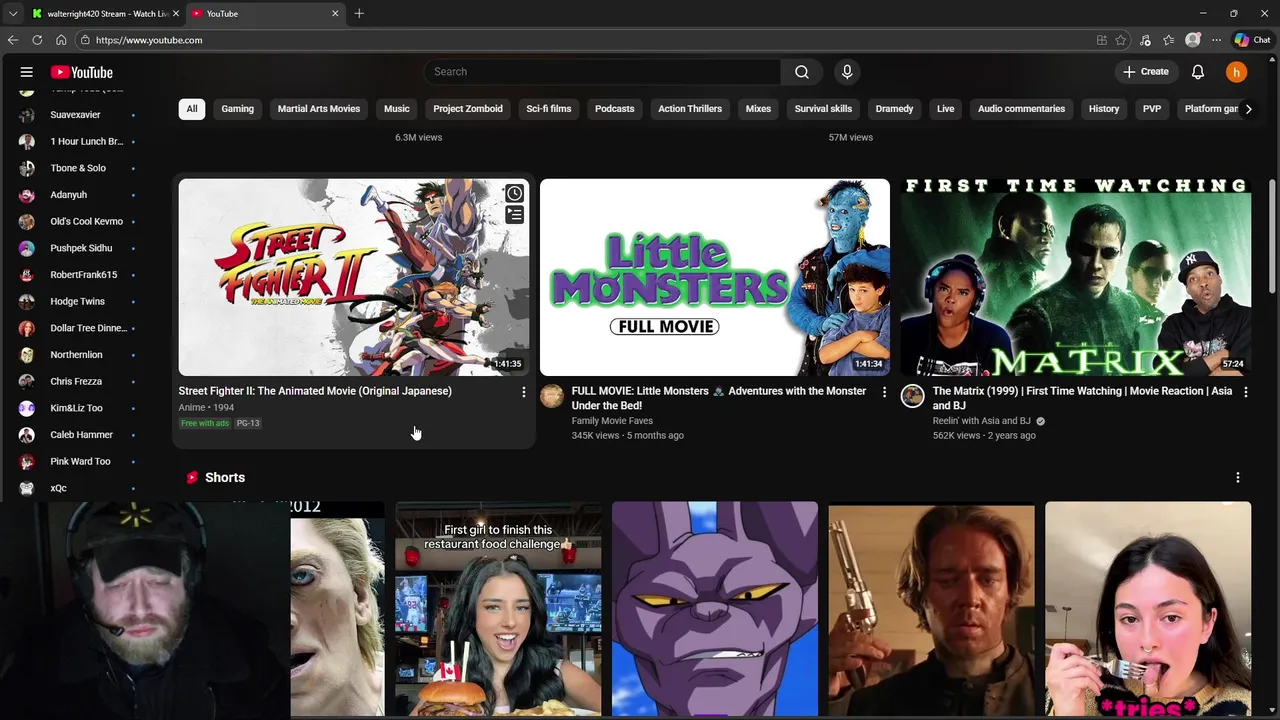Click Add to queue icon on Street Fighter thumbnail
The width and height of the screenshot is (1280, 720).
(x=514, y=214)
